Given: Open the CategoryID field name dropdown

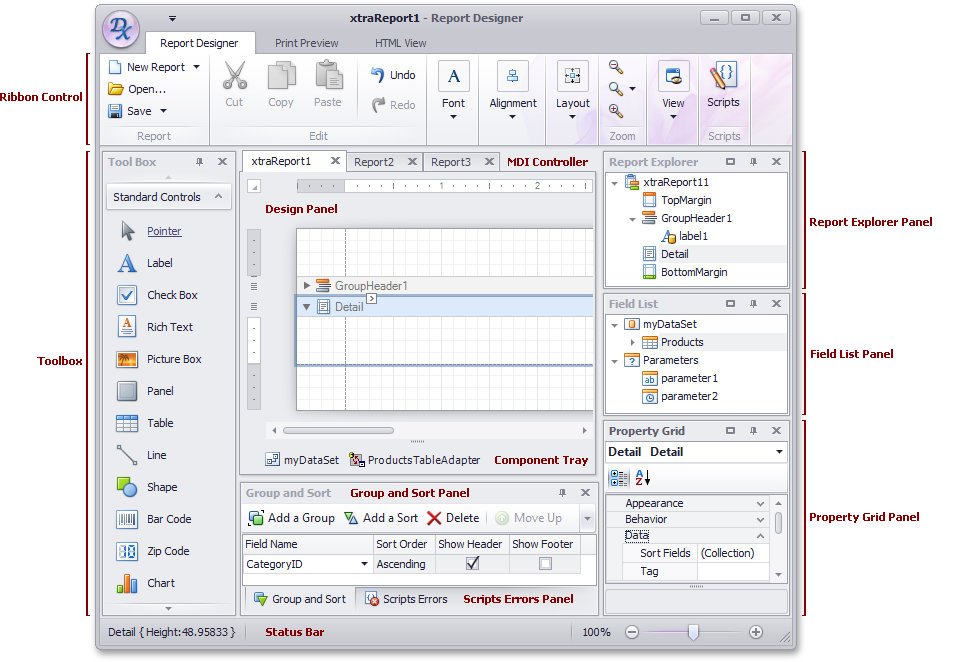Looking at the screenshot, I should [x=364, y=564].
